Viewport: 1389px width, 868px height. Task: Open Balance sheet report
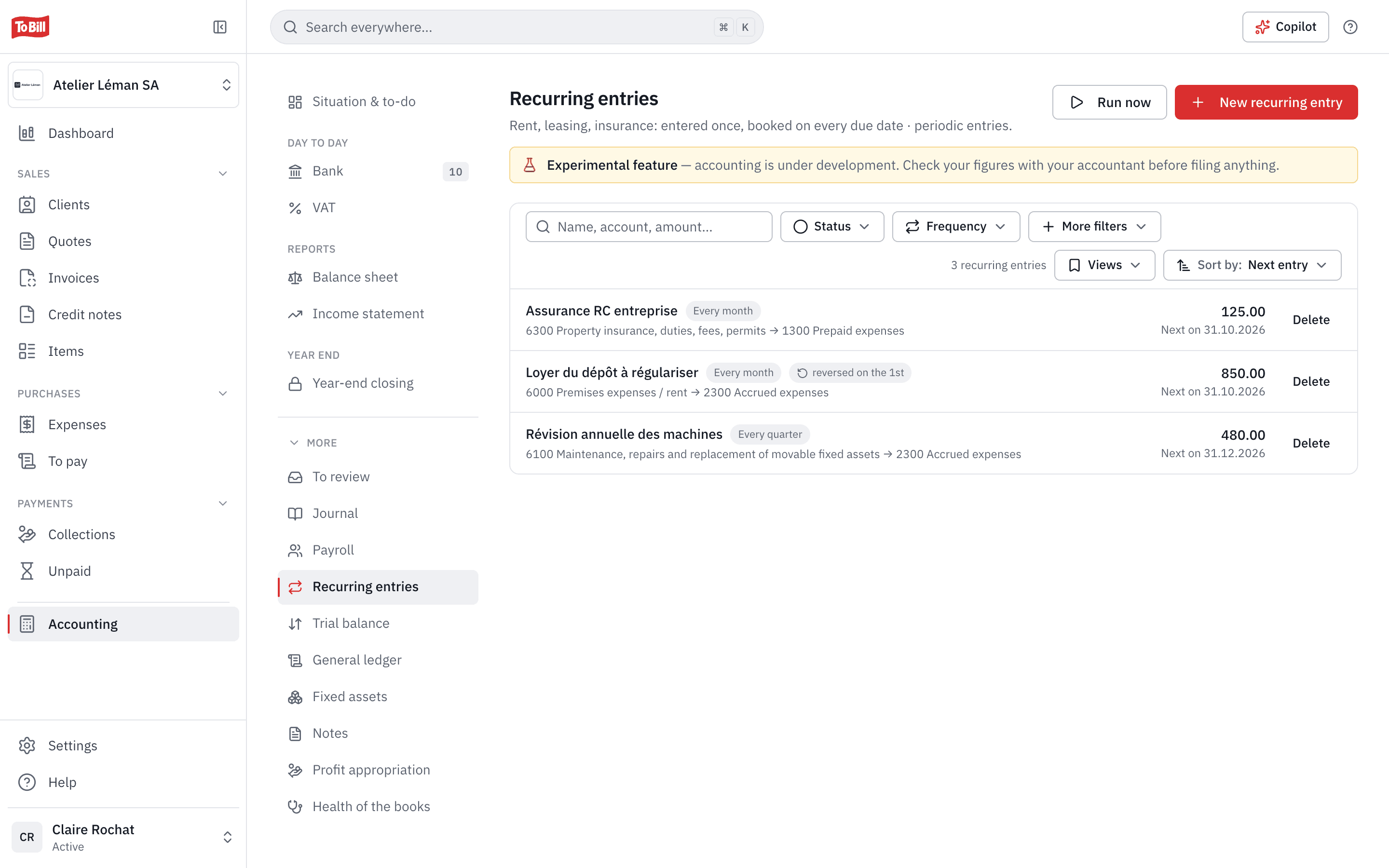tap(378, 277)
